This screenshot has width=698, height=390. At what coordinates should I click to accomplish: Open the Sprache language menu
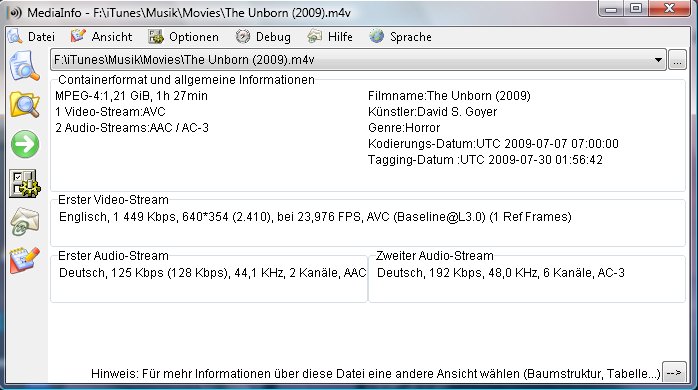(x=411, y=37)
